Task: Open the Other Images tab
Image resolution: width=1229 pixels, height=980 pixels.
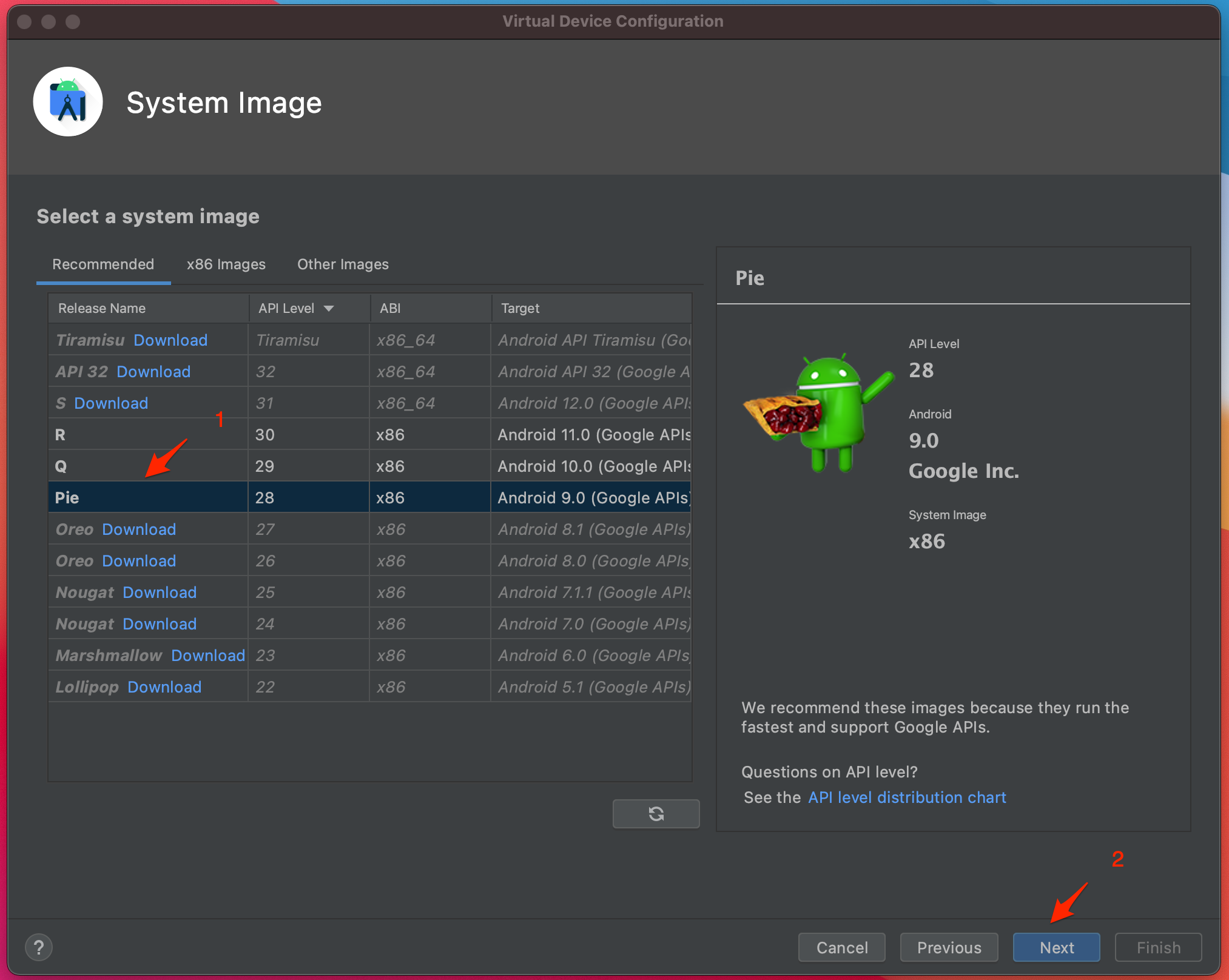Action: point(343,264)
